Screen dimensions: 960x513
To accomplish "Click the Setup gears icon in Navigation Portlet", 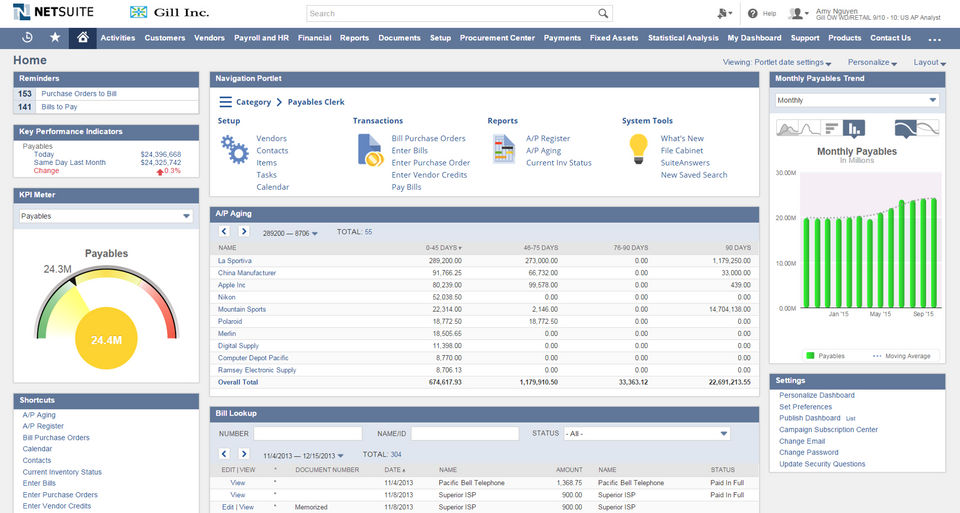I will click(234, 150).
